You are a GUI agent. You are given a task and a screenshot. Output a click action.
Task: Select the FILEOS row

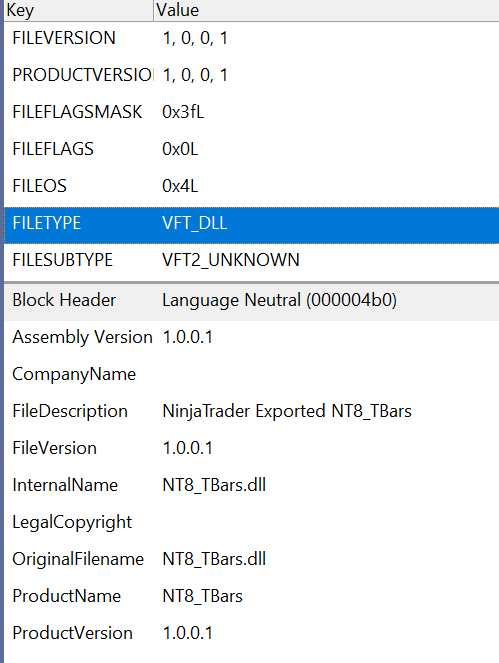(x=252, y=186)
